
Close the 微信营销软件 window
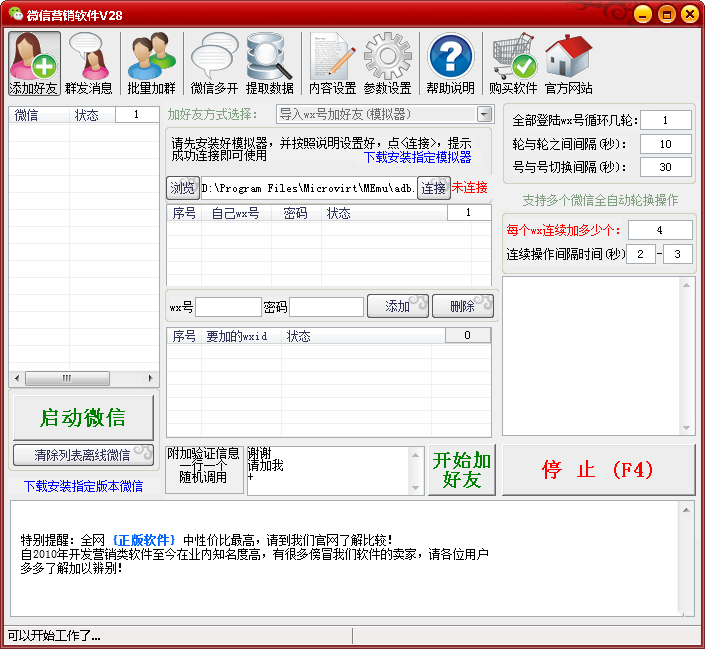tap(690, 14)
